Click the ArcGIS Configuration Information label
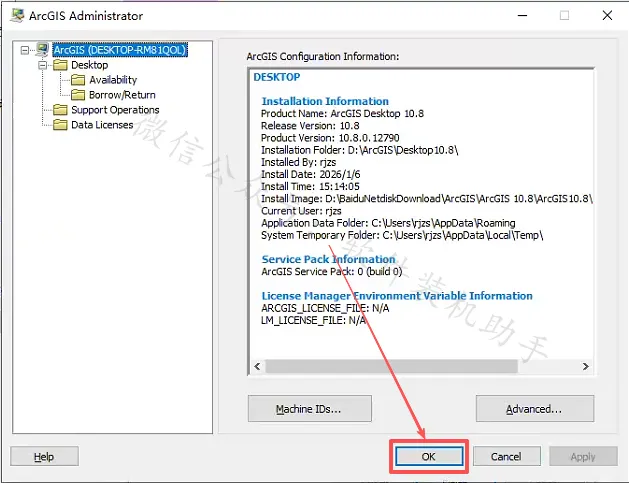Screen dimensions: 629x483 [323, 57]
